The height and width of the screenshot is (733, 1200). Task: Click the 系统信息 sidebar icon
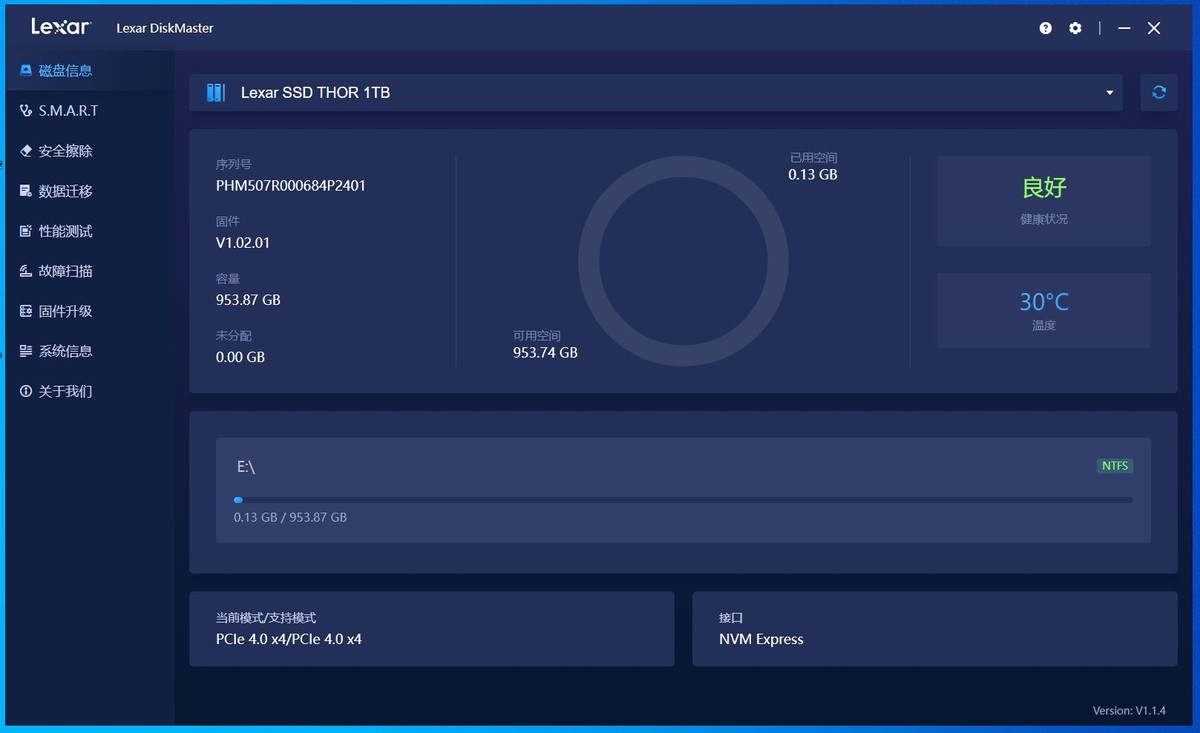(26, 350)
